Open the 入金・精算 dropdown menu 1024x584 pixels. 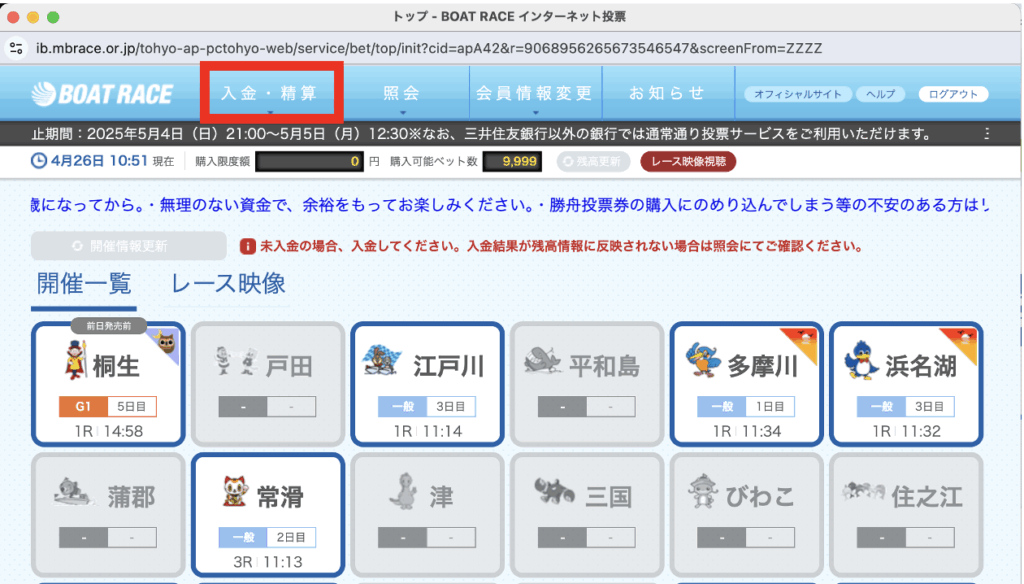pos(269,93)
